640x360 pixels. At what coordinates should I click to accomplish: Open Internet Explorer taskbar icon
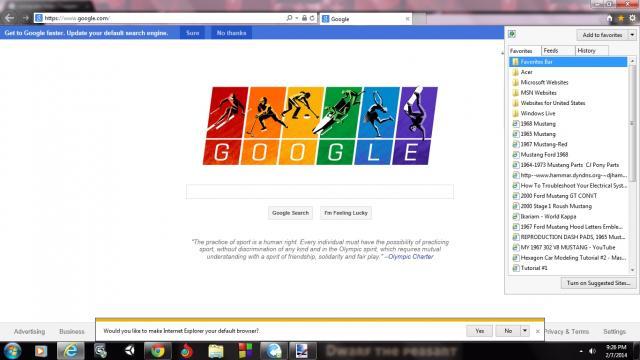[x=71, y=351]
